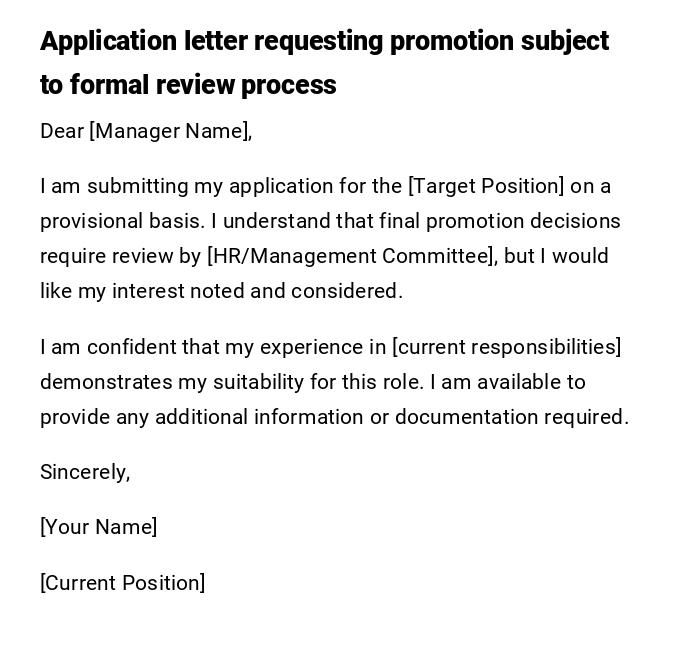The image size is (700, 645).
Task: Click the [Your Name] placeholder
Action: (98, 527)
